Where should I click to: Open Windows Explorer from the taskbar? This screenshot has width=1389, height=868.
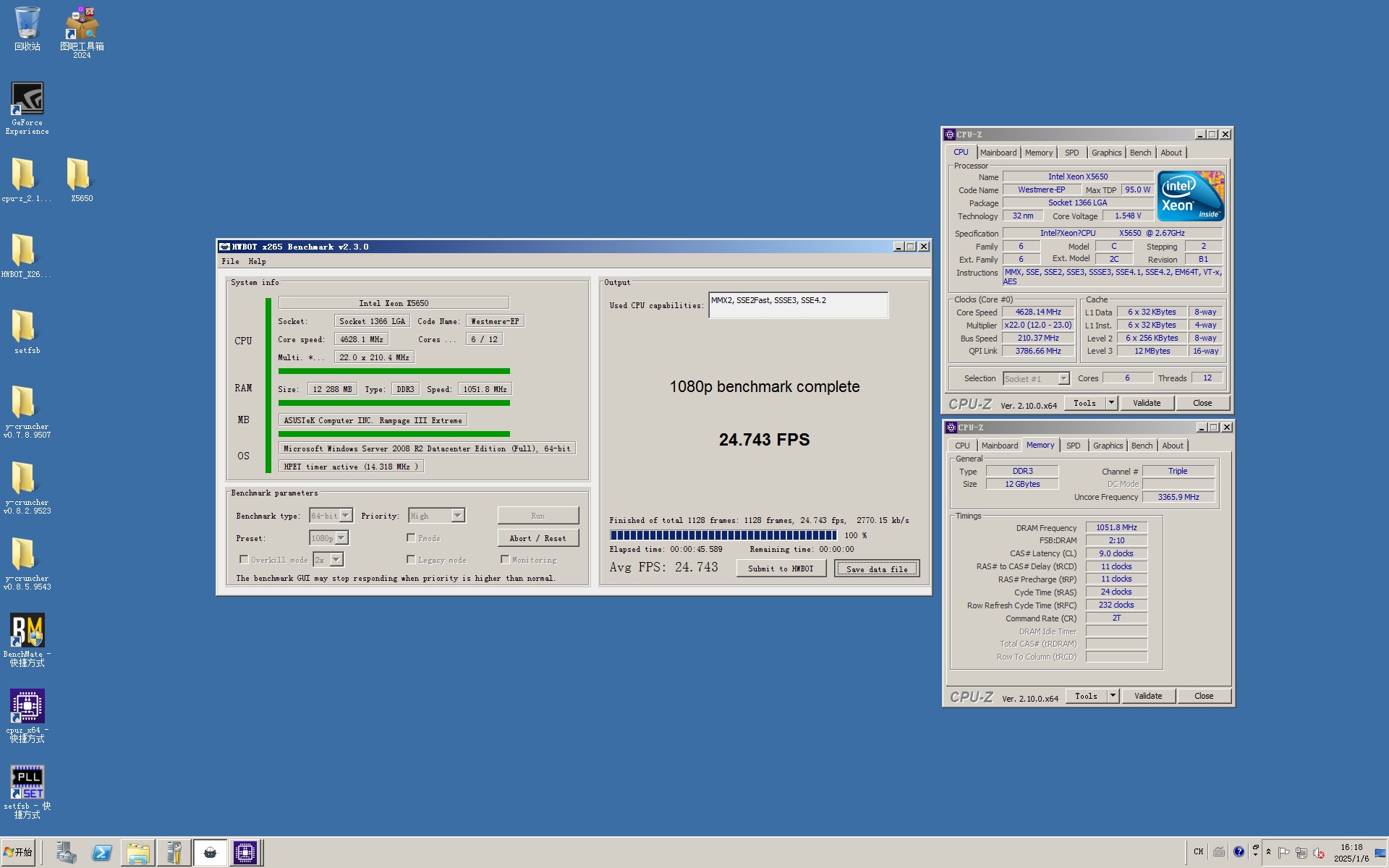[137, 853]
